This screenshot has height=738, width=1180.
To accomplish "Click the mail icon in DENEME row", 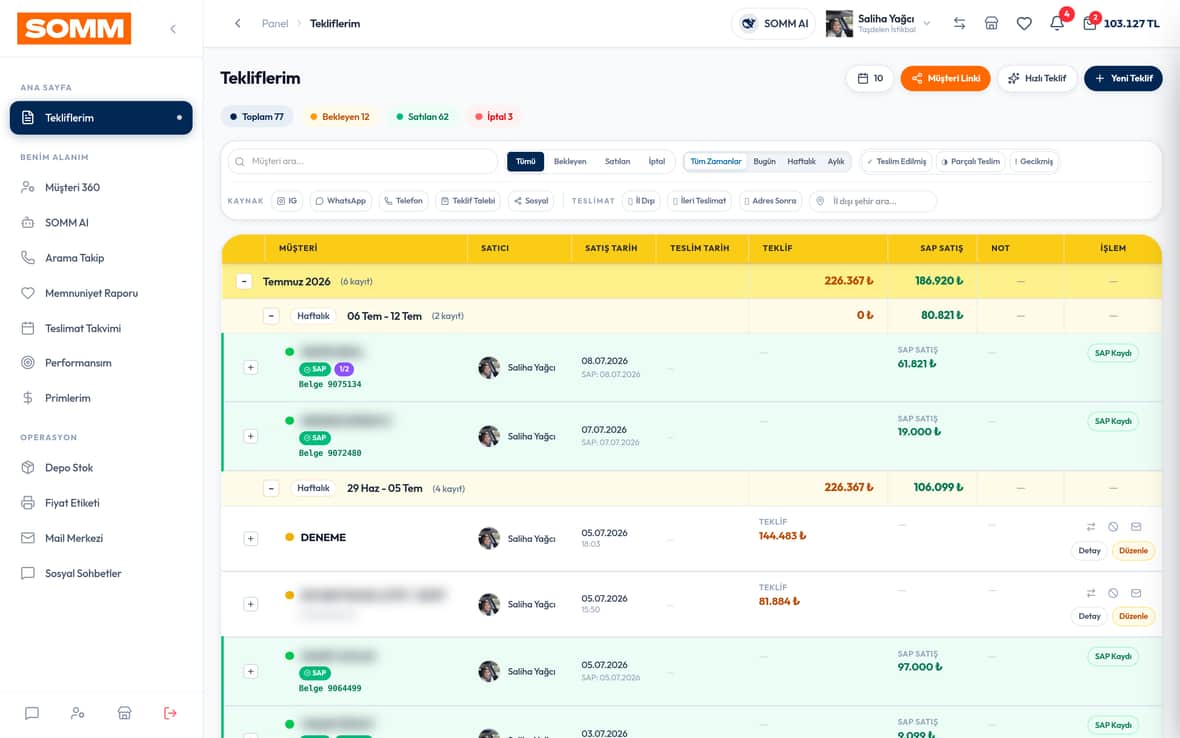I will coord(1136,527).
